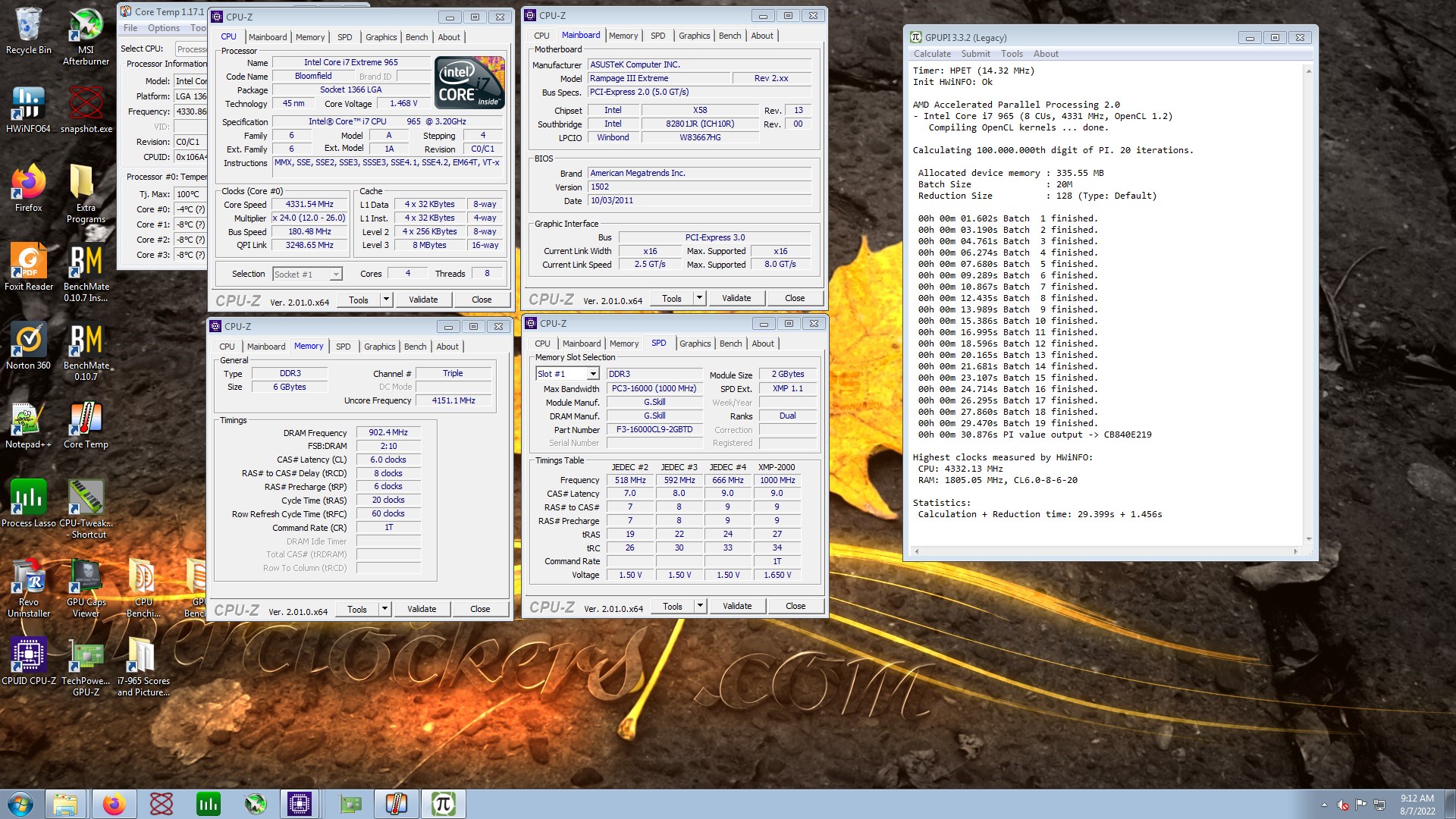
Task: Open BenchMate 0.10.7 shortcut
Action: (86, 352)
